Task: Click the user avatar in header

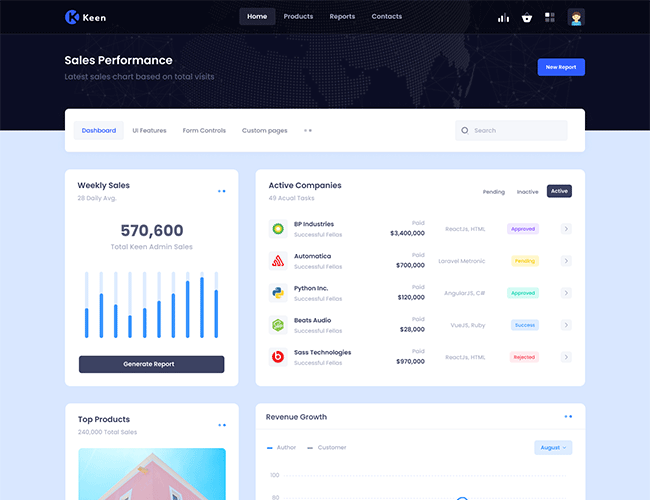Action: [x=575, y=17]
